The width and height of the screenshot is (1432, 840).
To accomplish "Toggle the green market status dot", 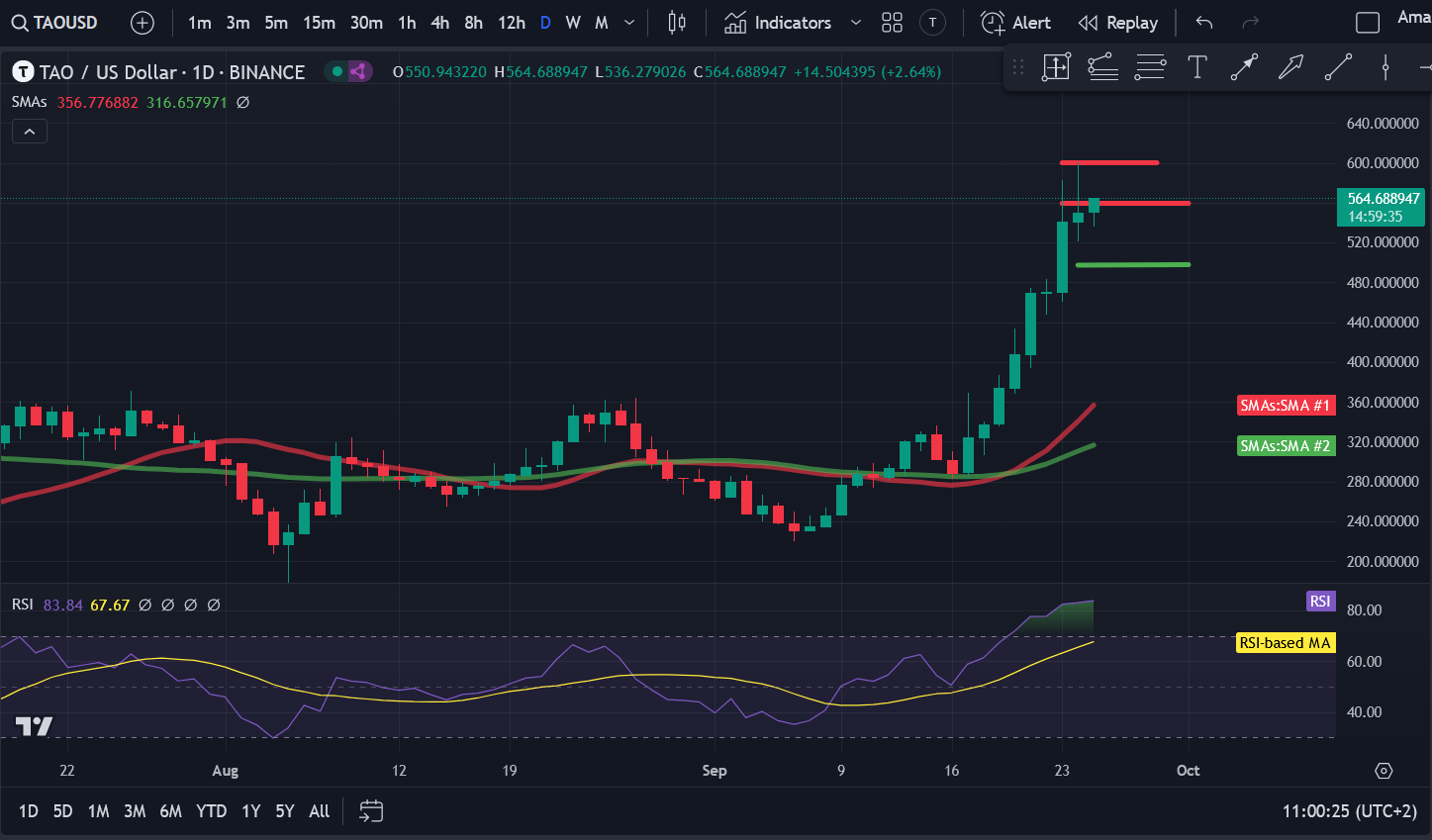I will 337,71.
